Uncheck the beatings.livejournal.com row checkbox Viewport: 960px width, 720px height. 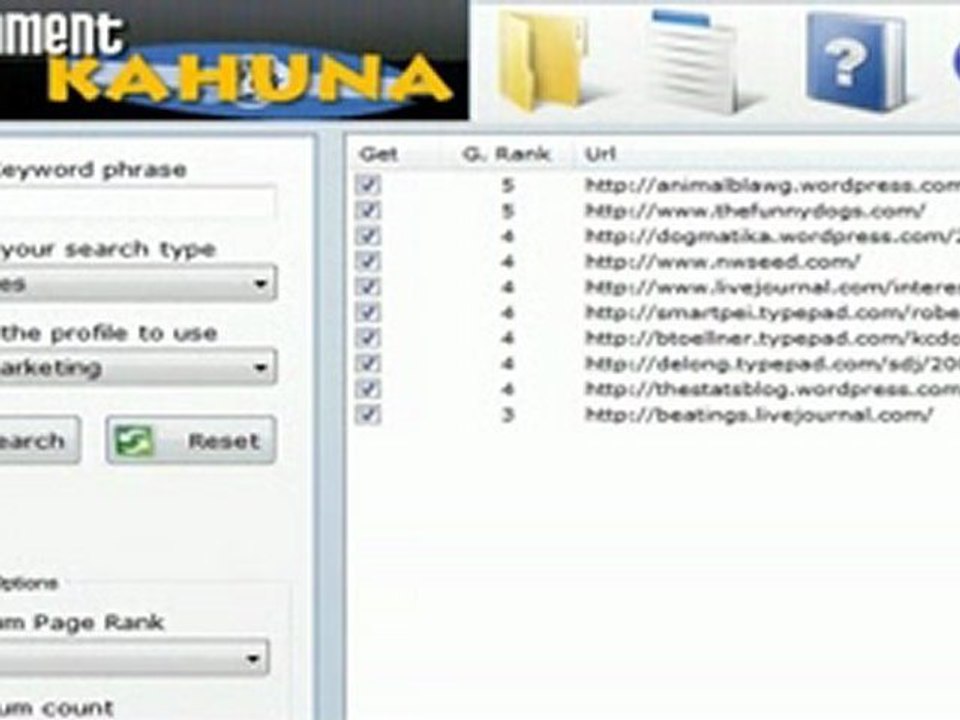click(x=368, y=415)
